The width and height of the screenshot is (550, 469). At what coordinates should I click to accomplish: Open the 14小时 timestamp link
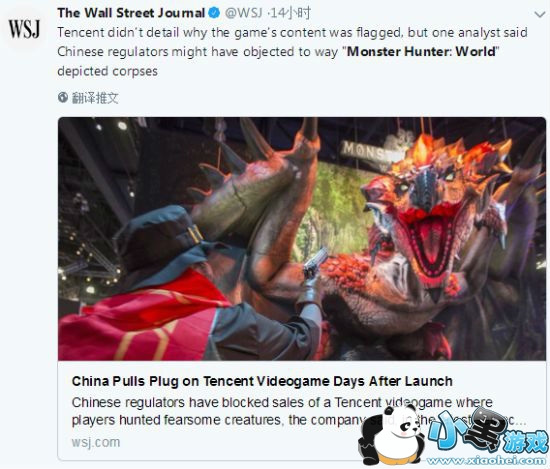tap(291, 13)
